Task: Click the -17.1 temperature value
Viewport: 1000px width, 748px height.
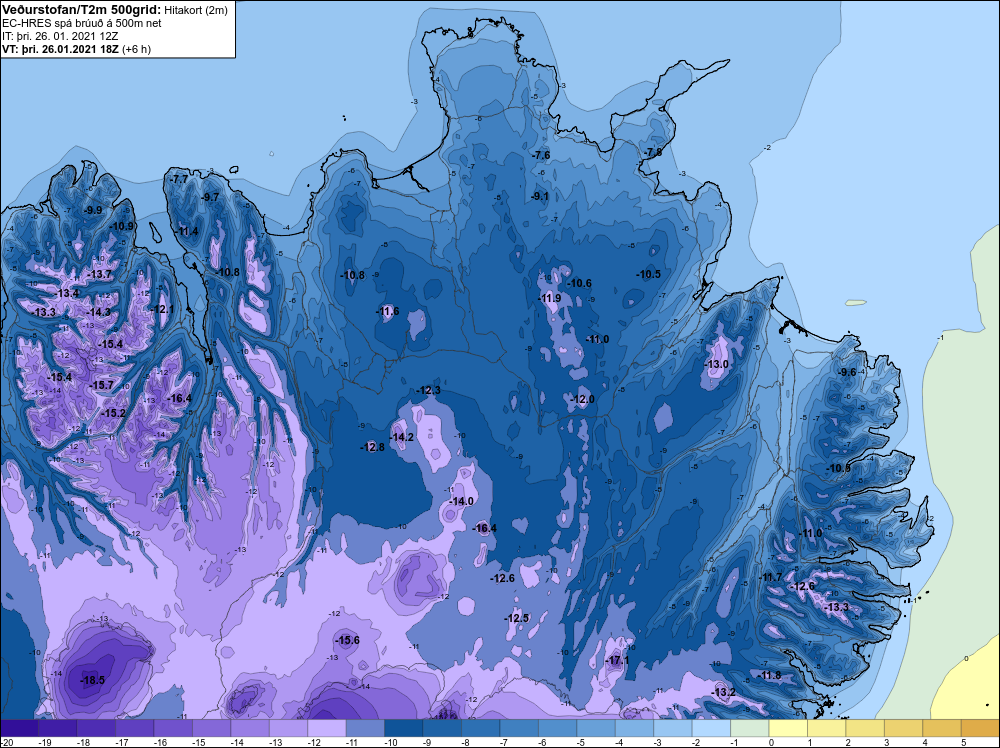Action: (x=617, y=661)
